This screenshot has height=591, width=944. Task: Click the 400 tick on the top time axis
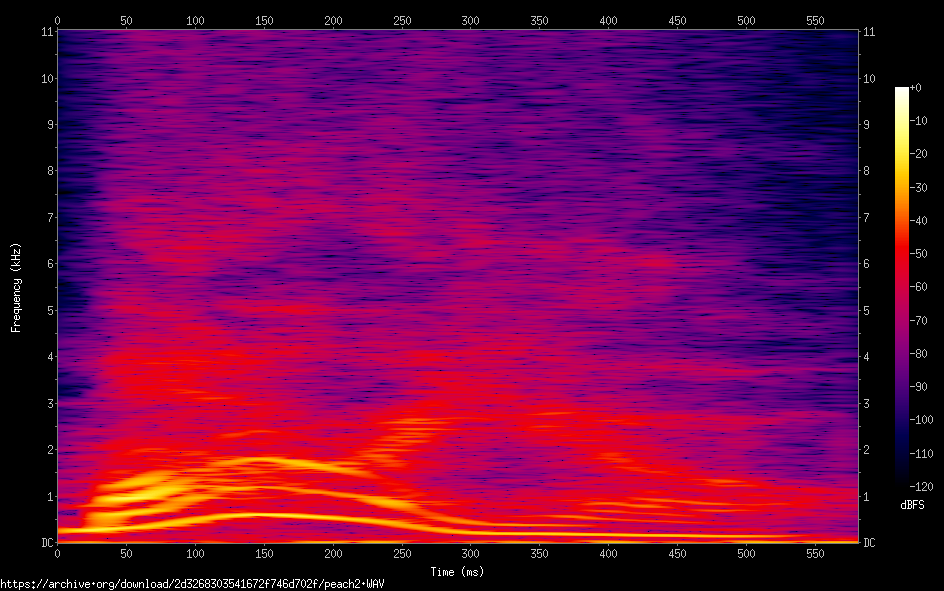(x=608, y=20)
